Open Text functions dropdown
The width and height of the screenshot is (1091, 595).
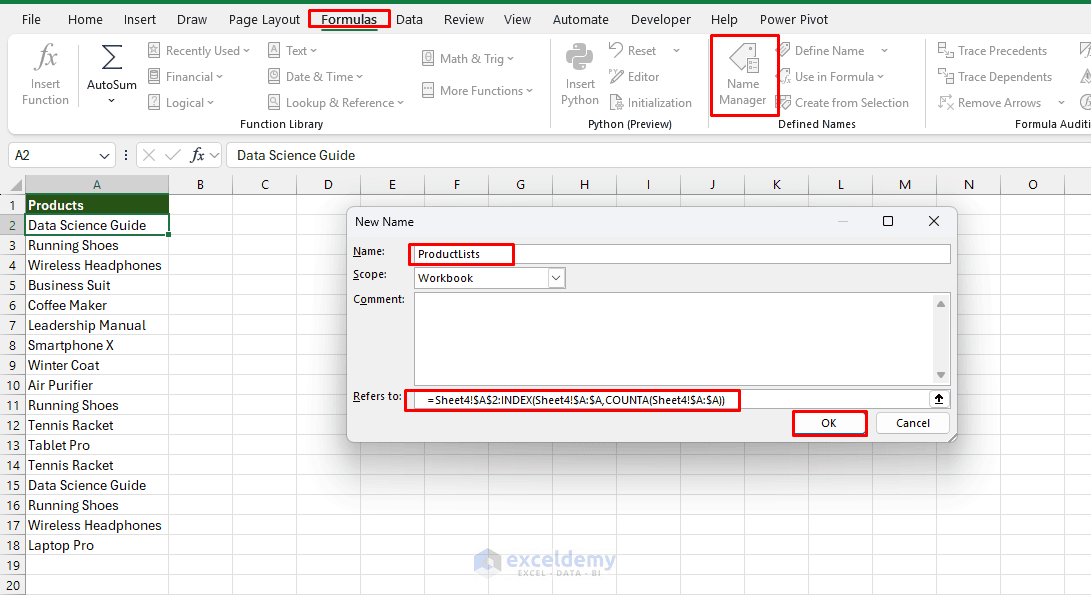(292, 51)
